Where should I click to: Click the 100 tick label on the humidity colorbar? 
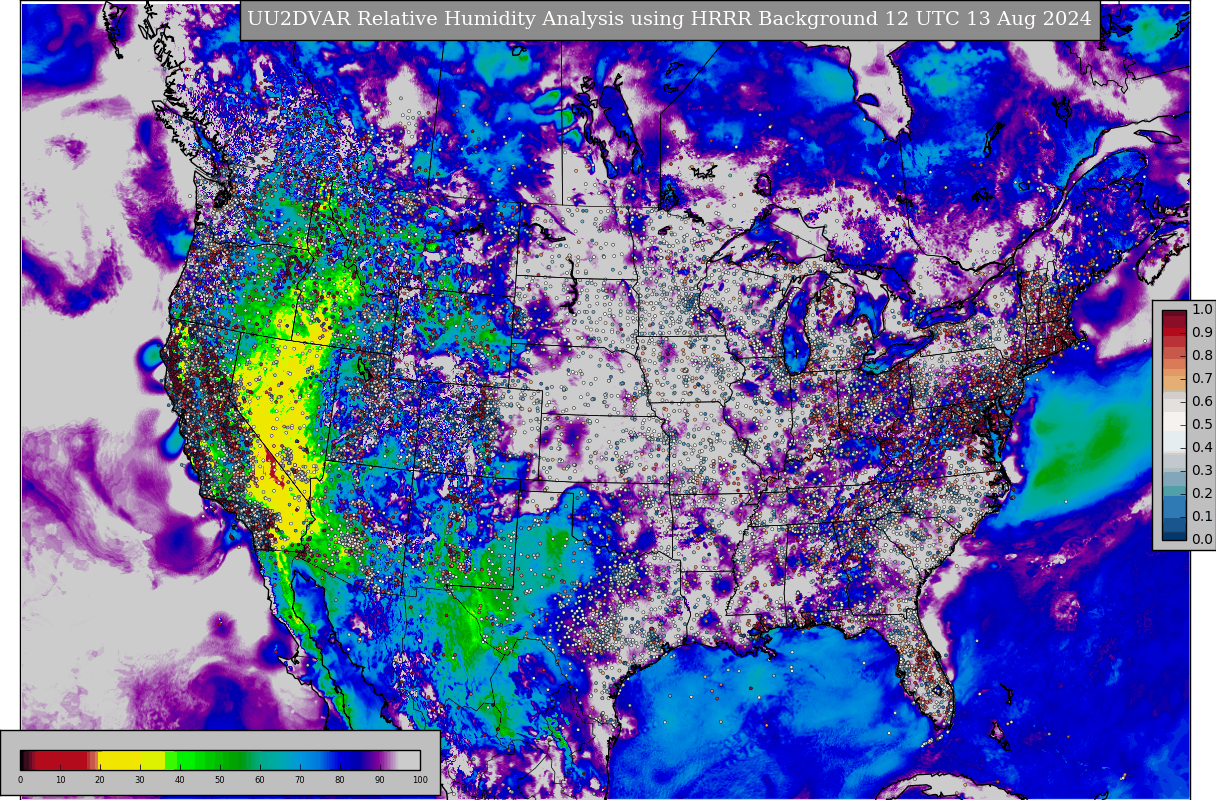point(420,780)
